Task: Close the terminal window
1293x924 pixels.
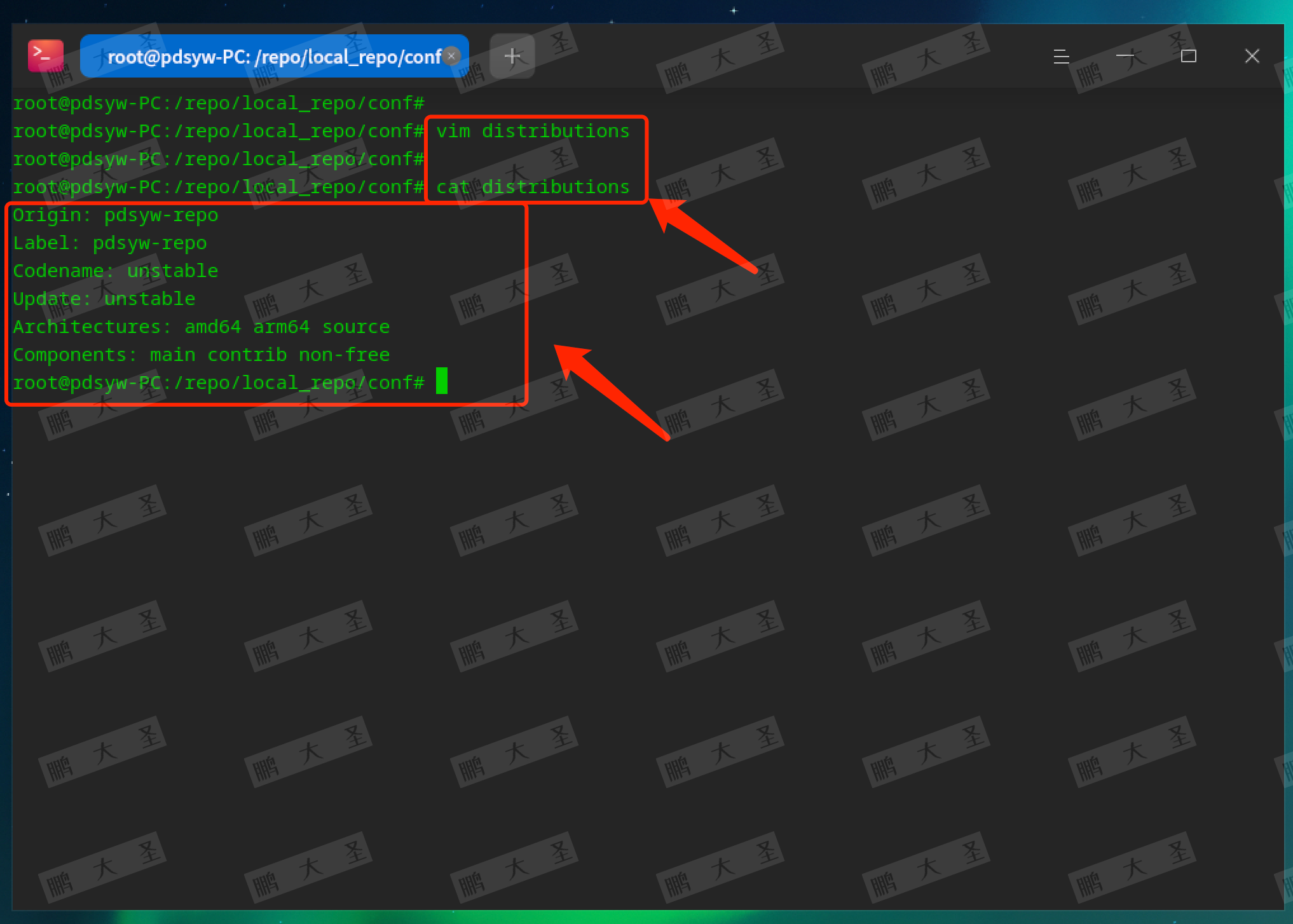Action: point(1252,56)
